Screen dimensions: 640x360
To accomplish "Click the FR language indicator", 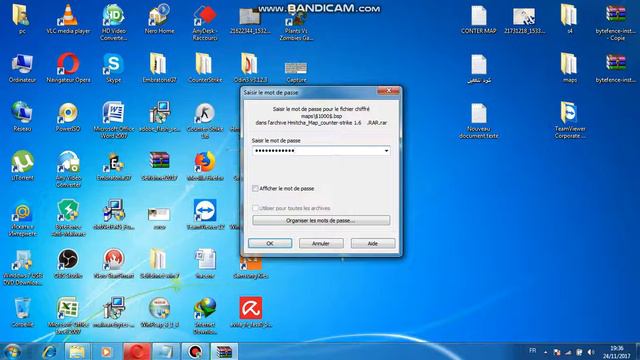I will (533, 351).
